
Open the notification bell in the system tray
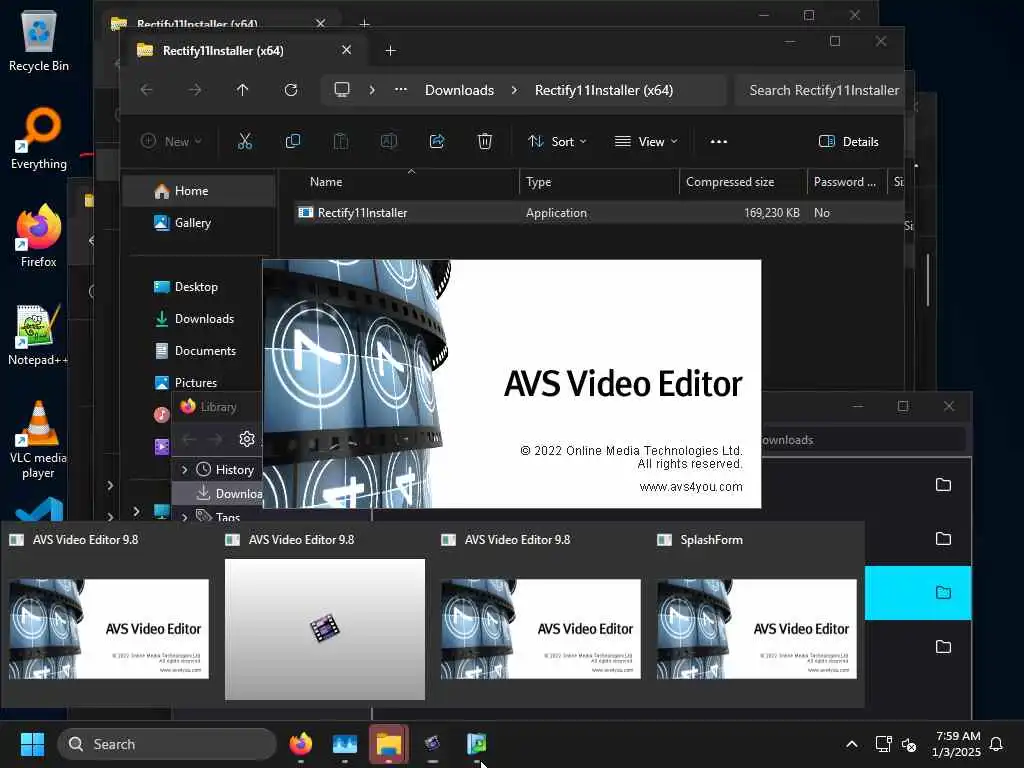coord(996,744)
